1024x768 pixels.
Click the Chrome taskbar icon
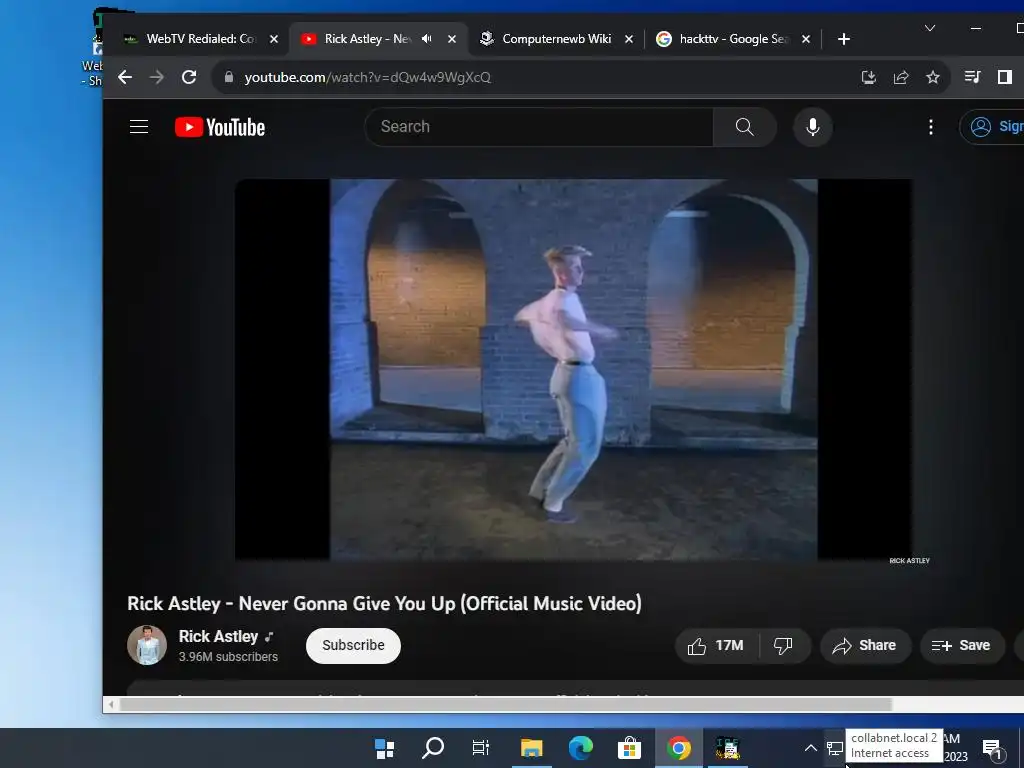tap(679, 748)
